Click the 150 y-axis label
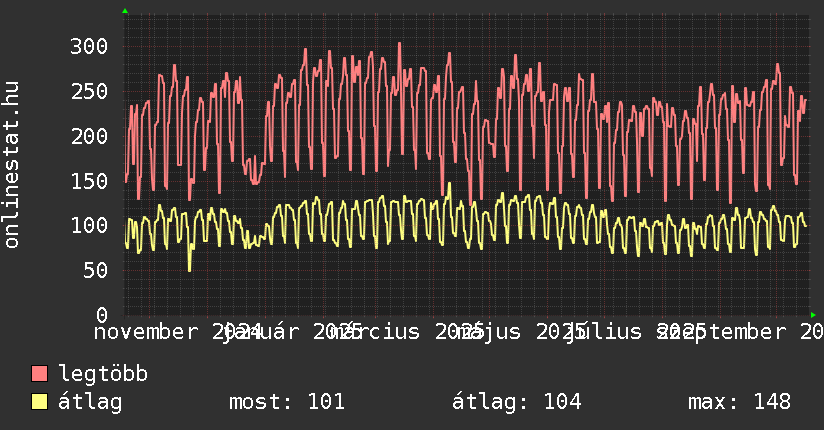Screen dimensions: 824x430 tap(89, 181)
